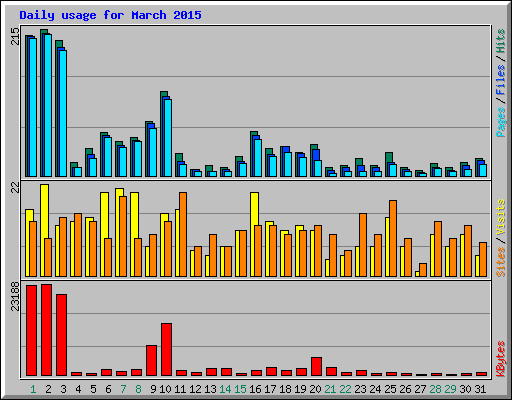Click day label 24 on the x-axis

[375, 389]
